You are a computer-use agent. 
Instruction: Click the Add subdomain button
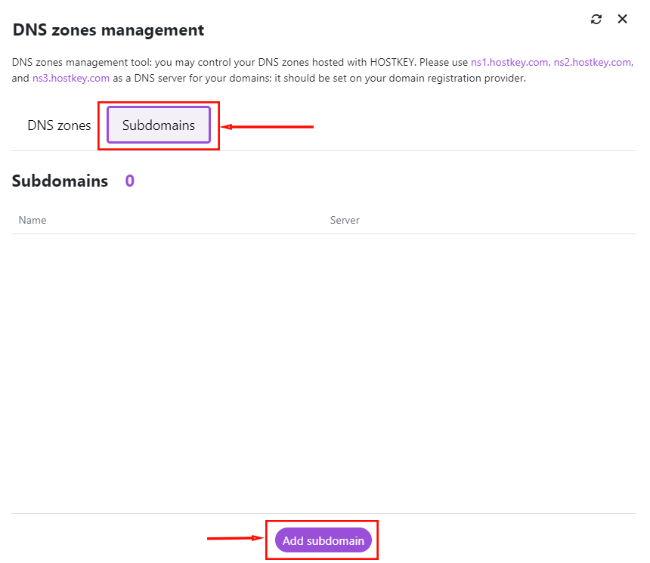point(323,540)
